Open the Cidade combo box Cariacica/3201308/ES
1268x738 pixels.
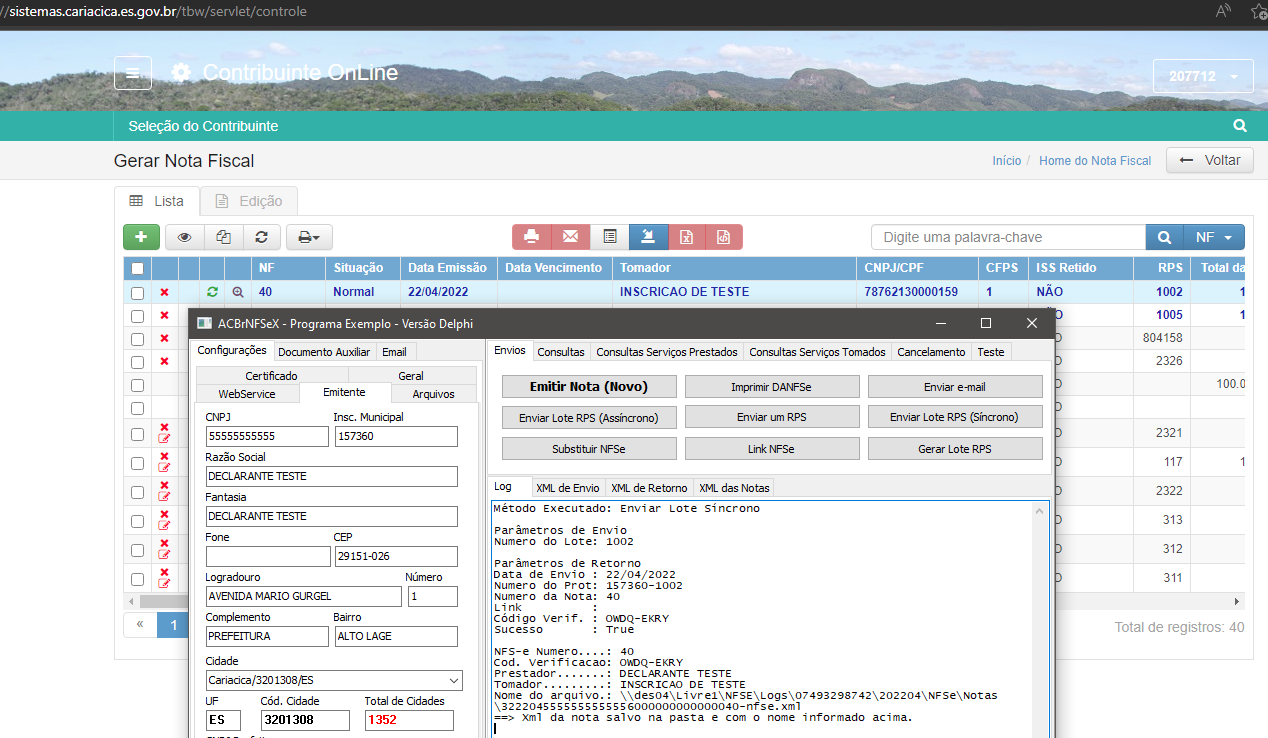[334, 680]
